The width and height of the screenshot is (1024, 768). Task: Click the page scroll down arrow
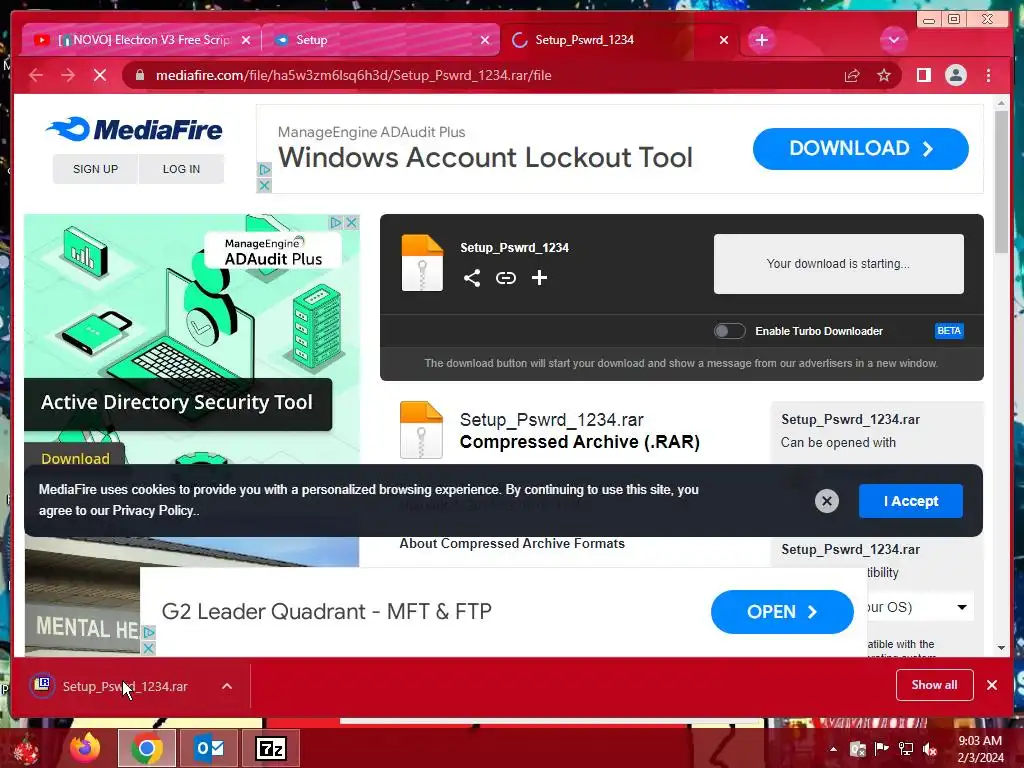coord(1001,648)
